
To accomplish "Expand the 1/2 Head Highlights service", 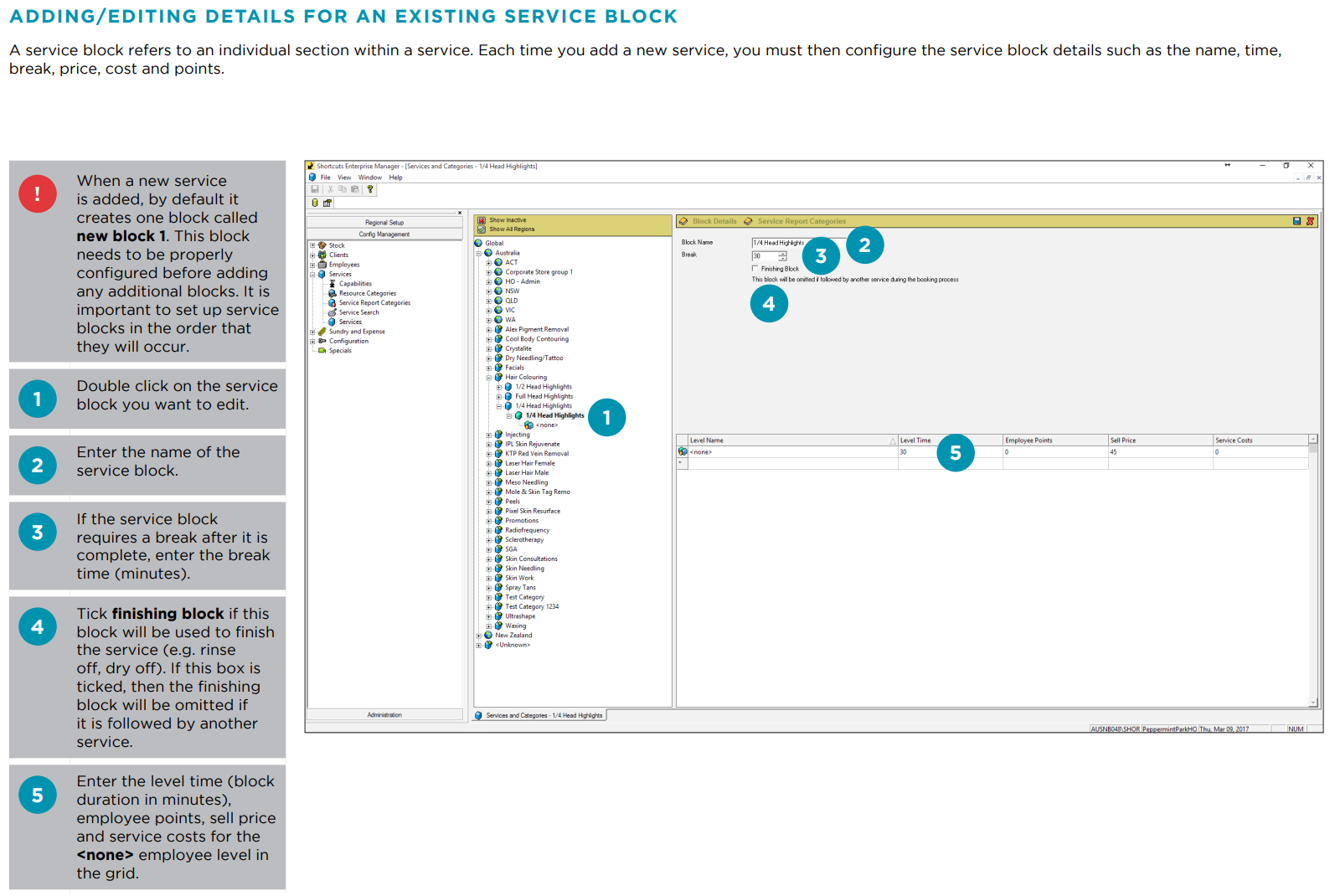I will (499, 387).
